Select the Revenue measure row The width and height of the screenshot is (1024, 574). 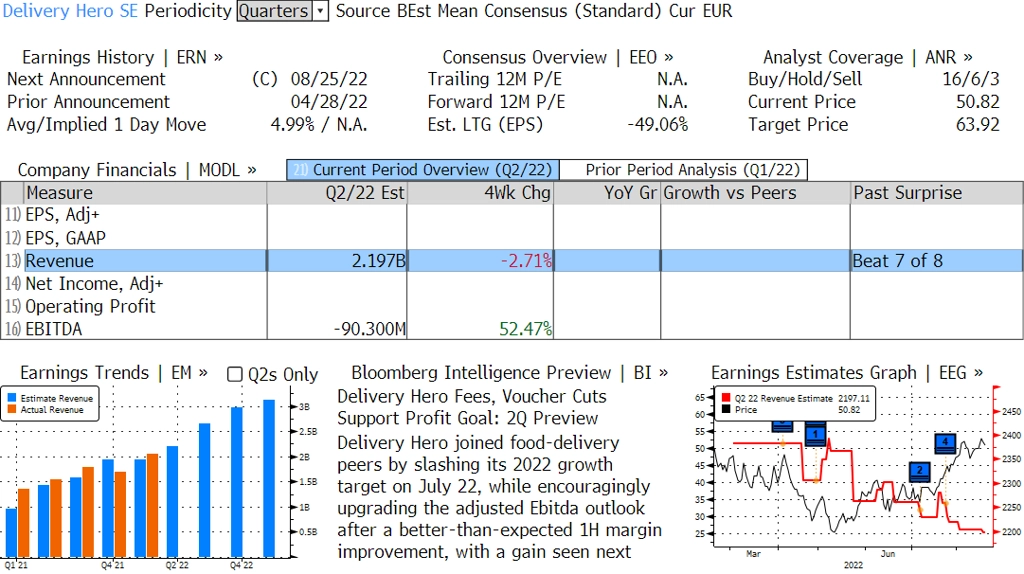point(511,261)
